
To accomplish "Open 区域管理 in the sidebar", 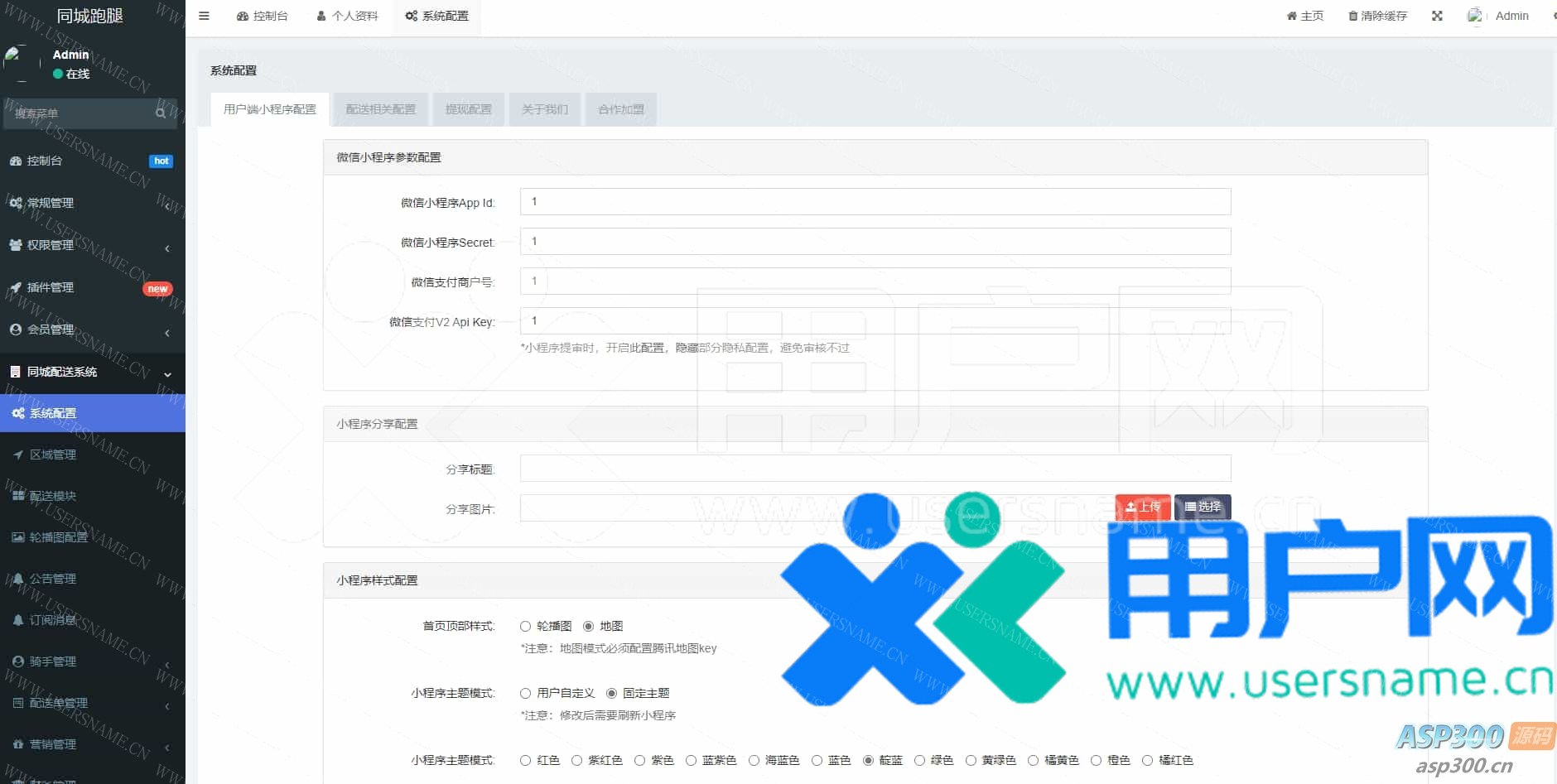I will point(52,455).
